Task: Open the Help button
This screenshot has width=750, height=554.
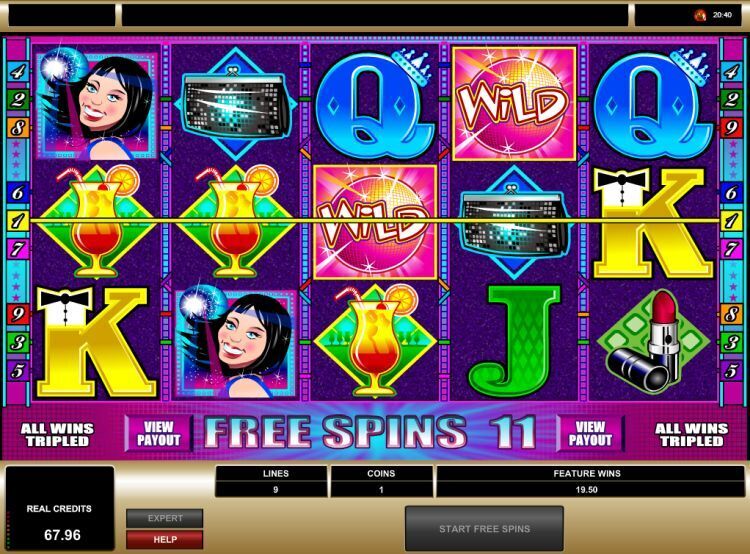Action: (165, 539)
